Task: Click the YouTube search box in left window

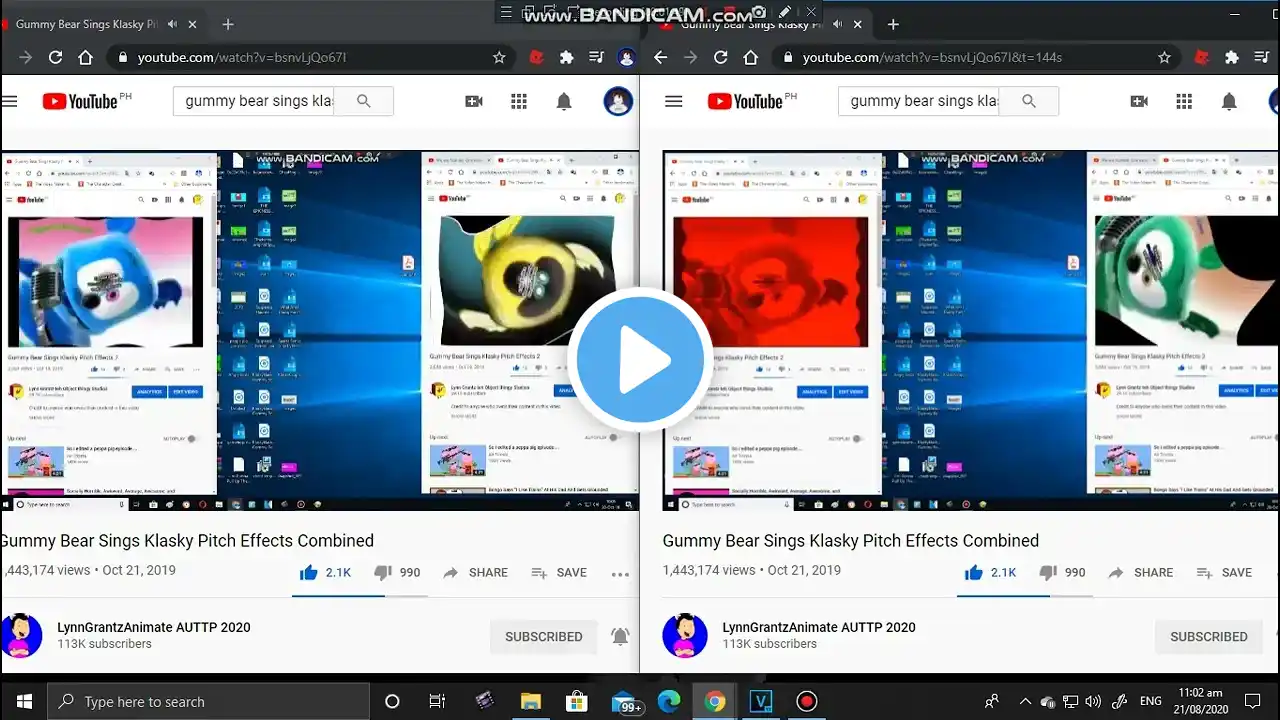Action: (x=254, y=101)
